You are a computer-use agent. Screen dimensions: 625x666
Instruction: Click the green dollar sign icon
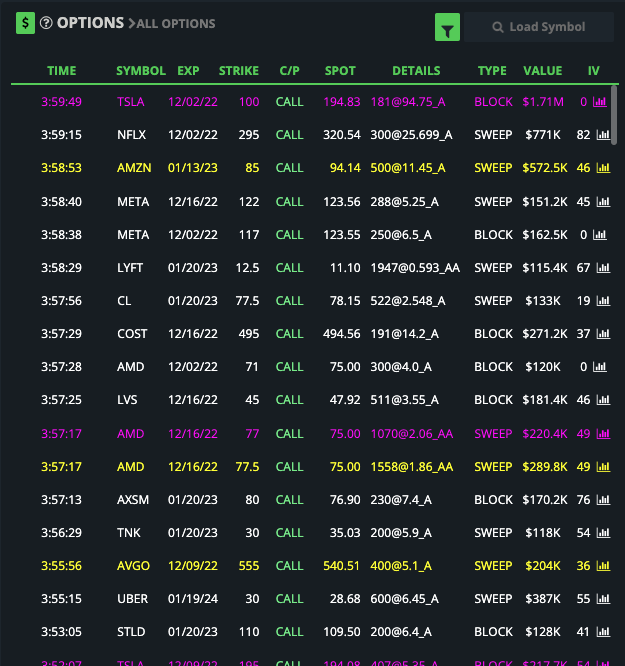pyautogui.click(x=25, y=23)
